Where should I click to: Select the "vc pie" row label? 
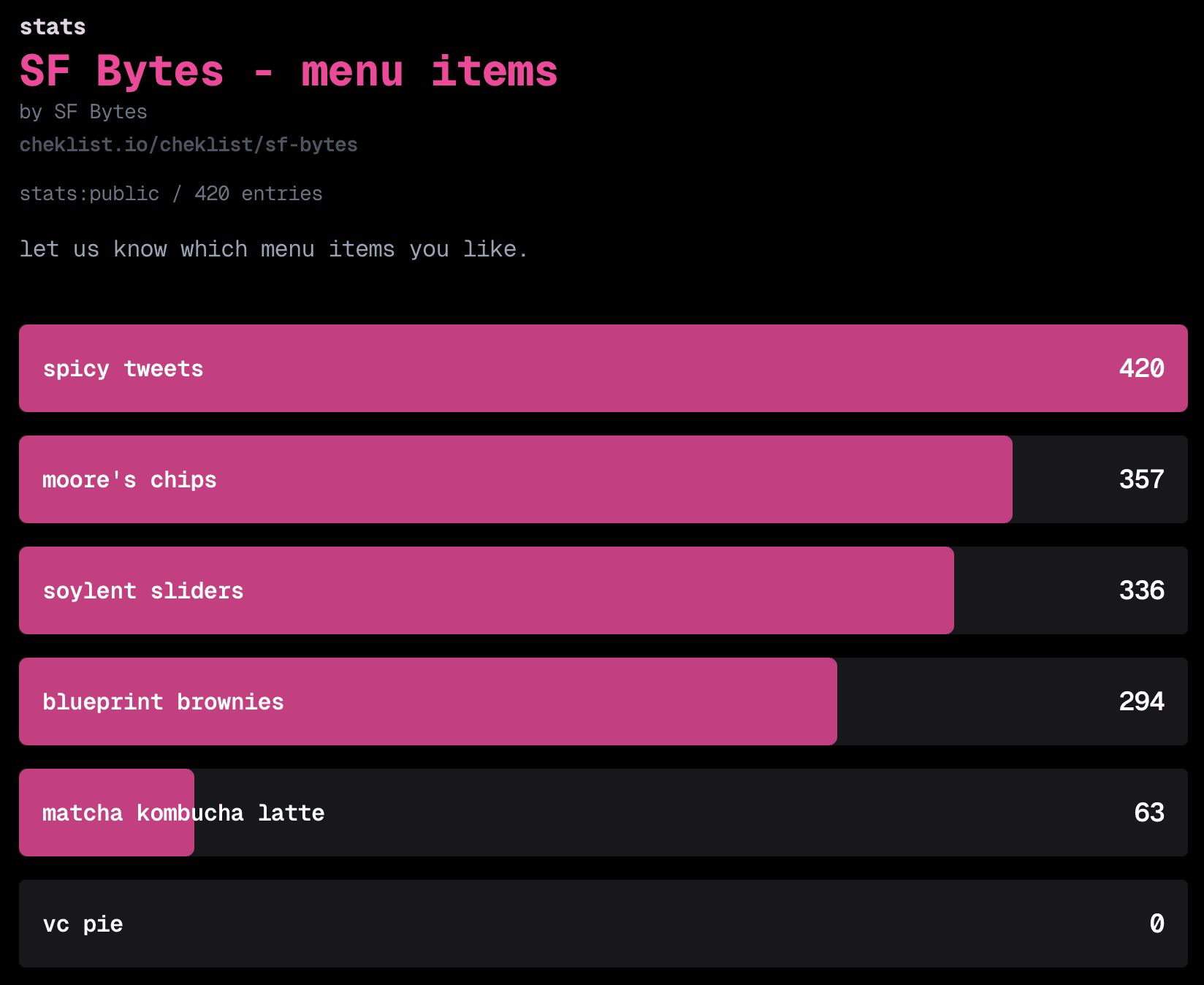coord(83,924)
